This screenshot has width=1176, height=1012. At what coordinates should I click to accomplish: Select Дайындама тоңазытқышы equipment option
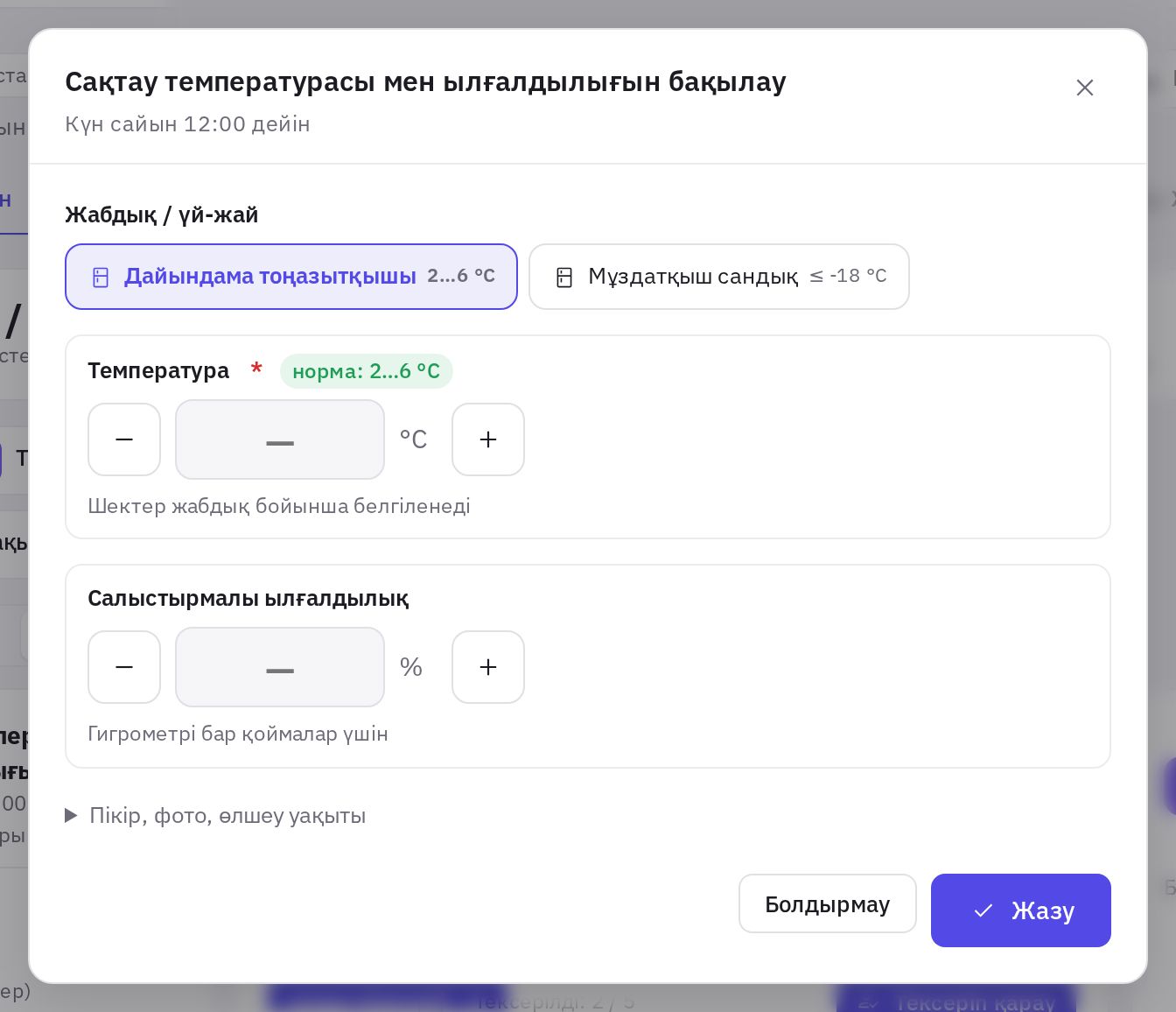pyautogui.click(x=291, y=277)
